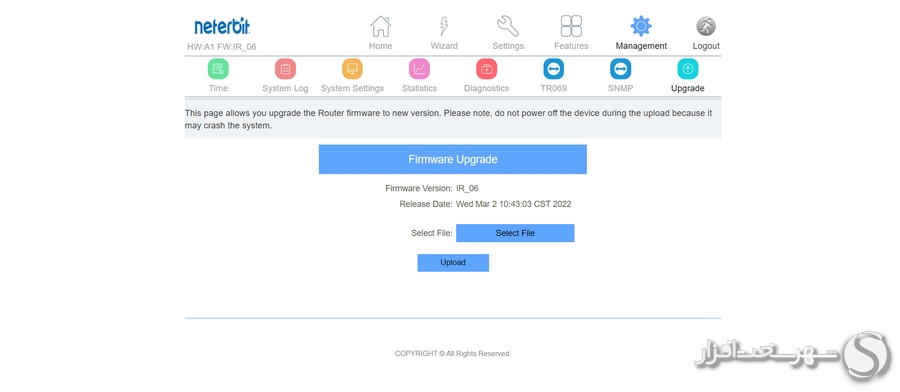Open the Features grid icon
The image size is (900, 392).
click(x=571, y=26)
